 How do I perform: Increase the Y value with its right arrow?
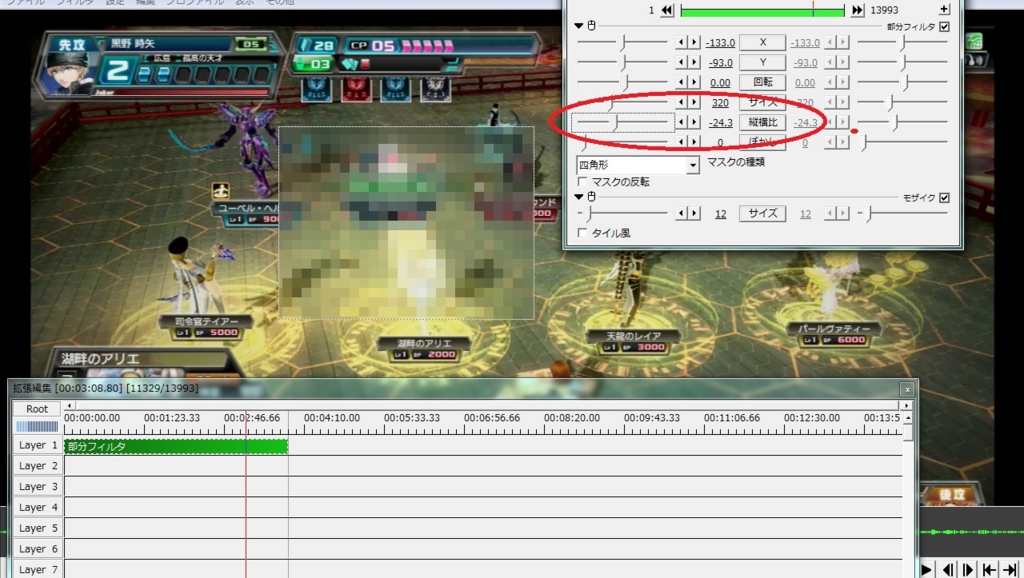tap(694, 63)
